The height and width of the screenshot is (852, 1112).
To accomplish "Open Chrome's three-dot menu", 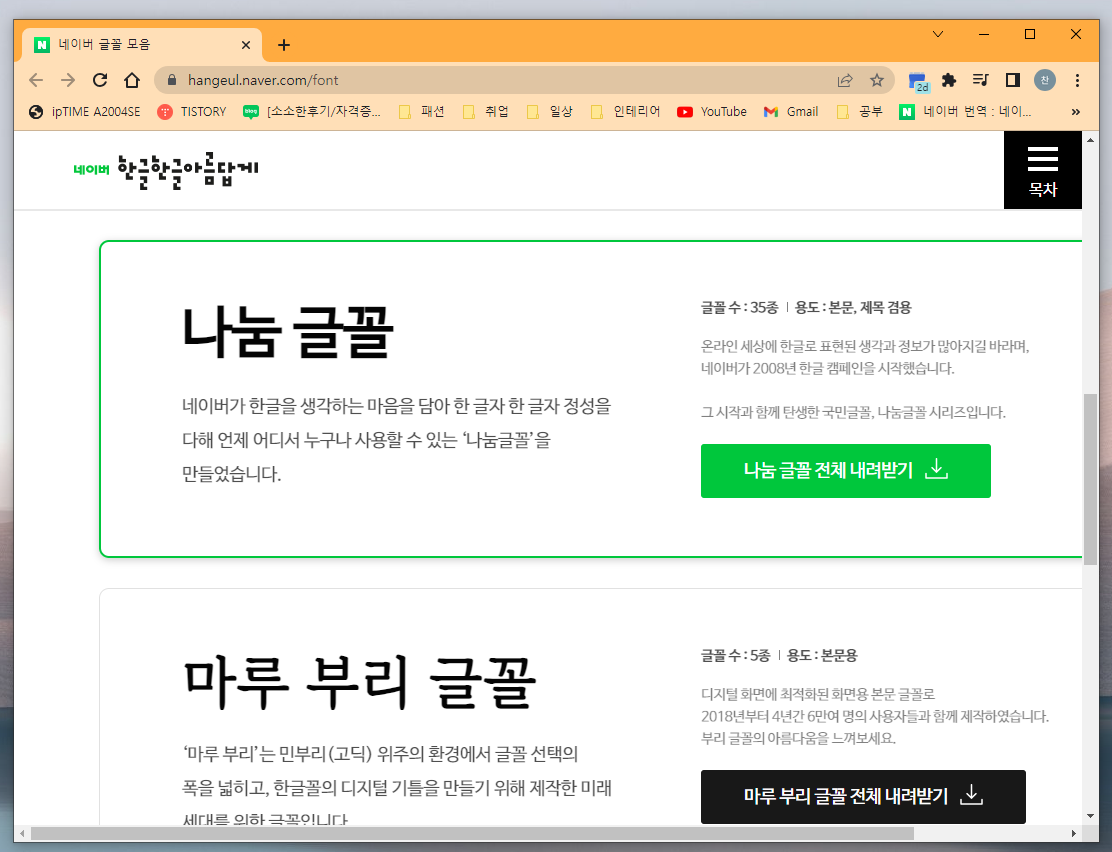I will pyautogui.click(x=1077, y=80).
